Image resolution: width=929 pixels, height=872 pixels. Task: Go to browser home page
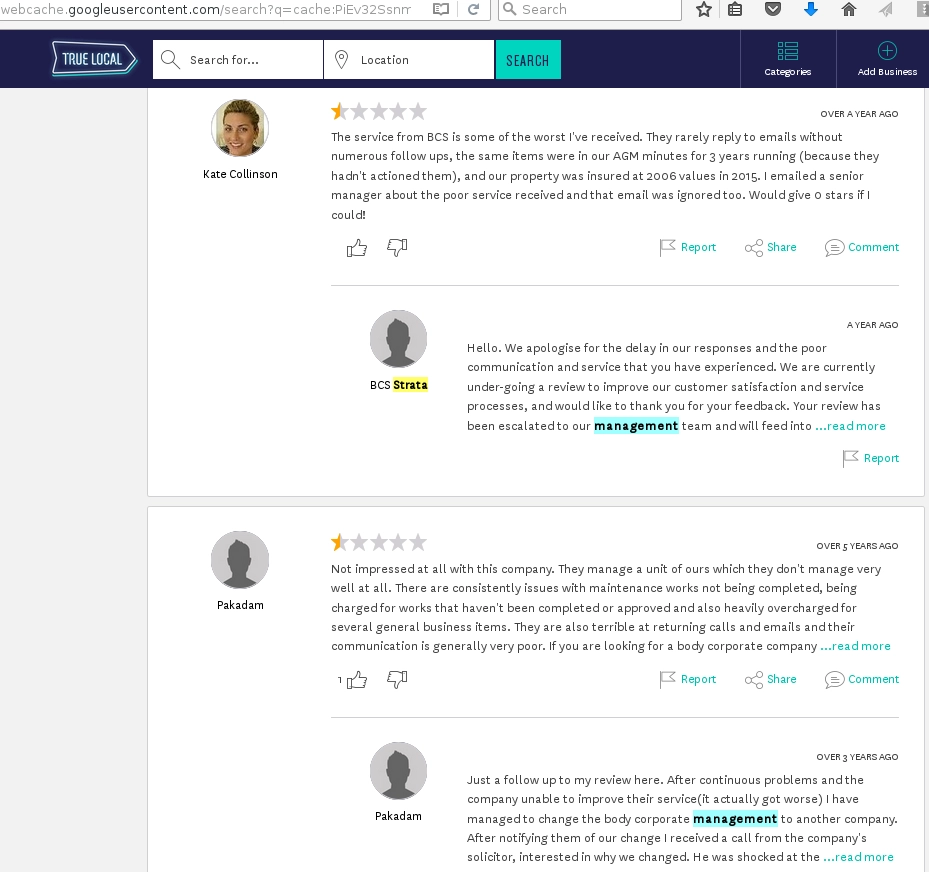tap(848, 9)
